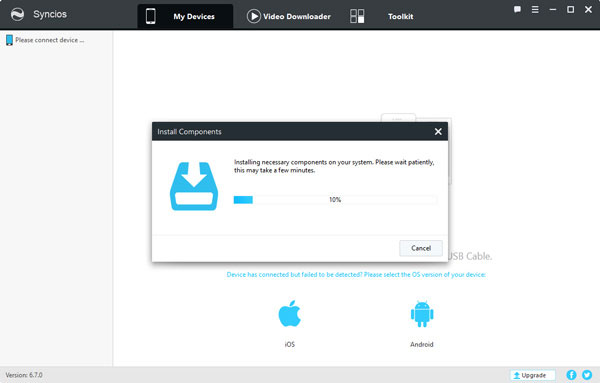This screenshot has width=600, height=383.
Task: Click the Syncios logo icon
Action: [x=17, y=14]
